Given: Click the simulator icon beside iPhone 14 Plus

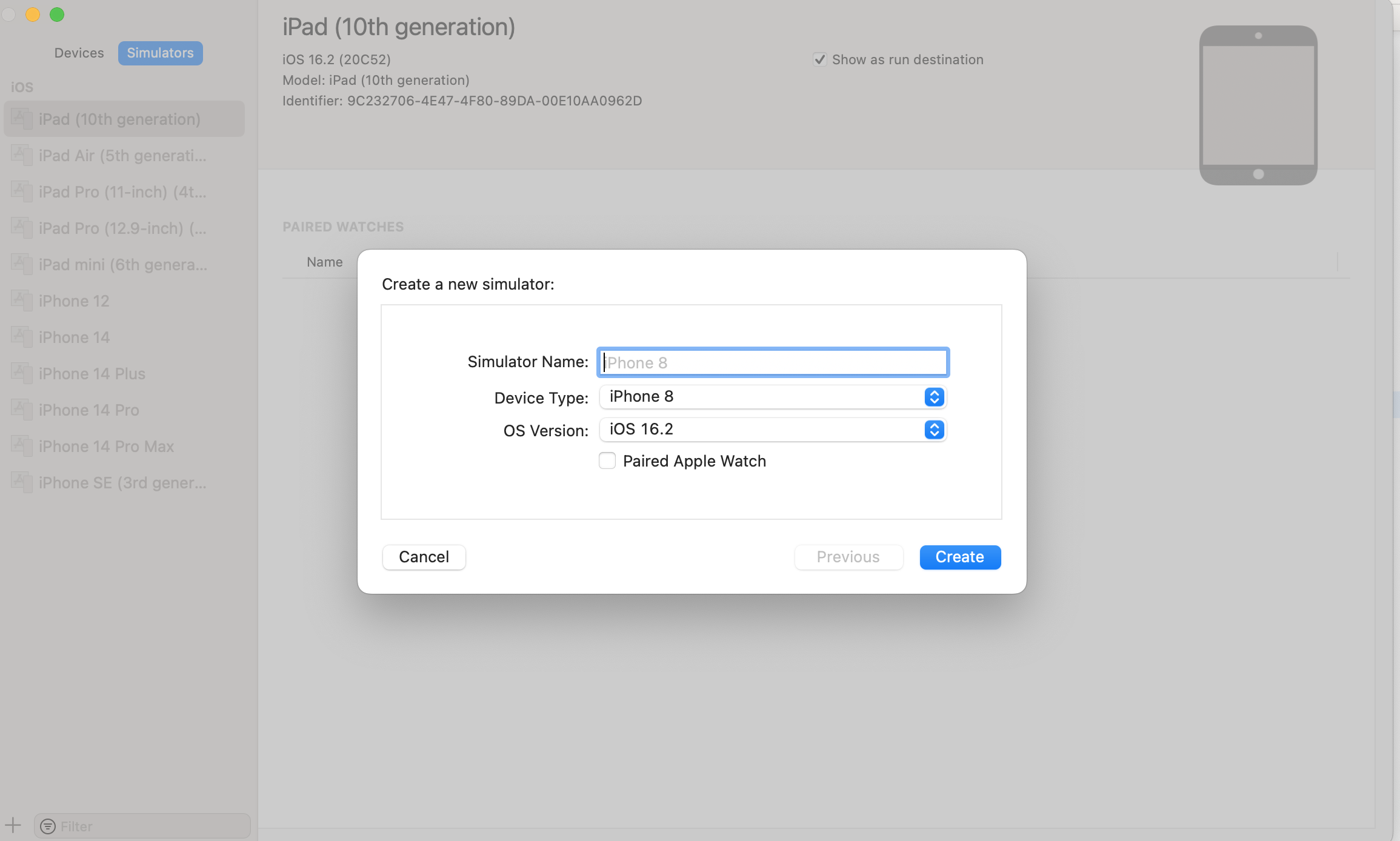Looking at the screenshot, I should pyautogui.click(x=22, y=373).
